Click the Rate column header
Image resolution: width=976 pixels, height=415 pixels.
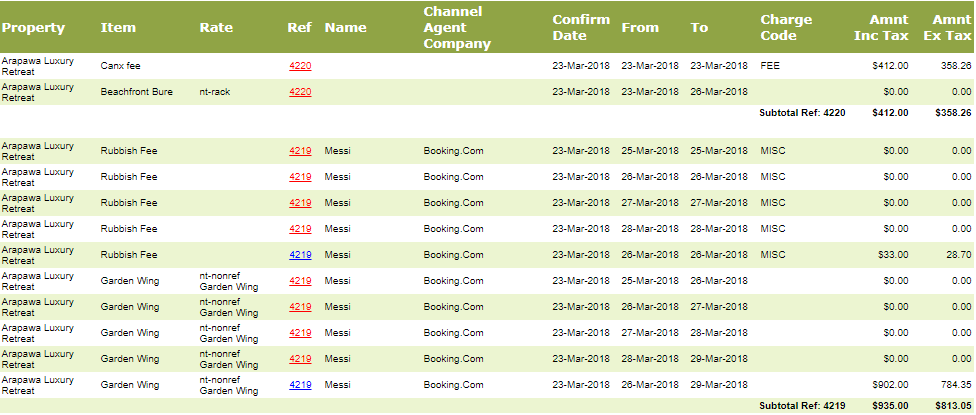point(217,27)
